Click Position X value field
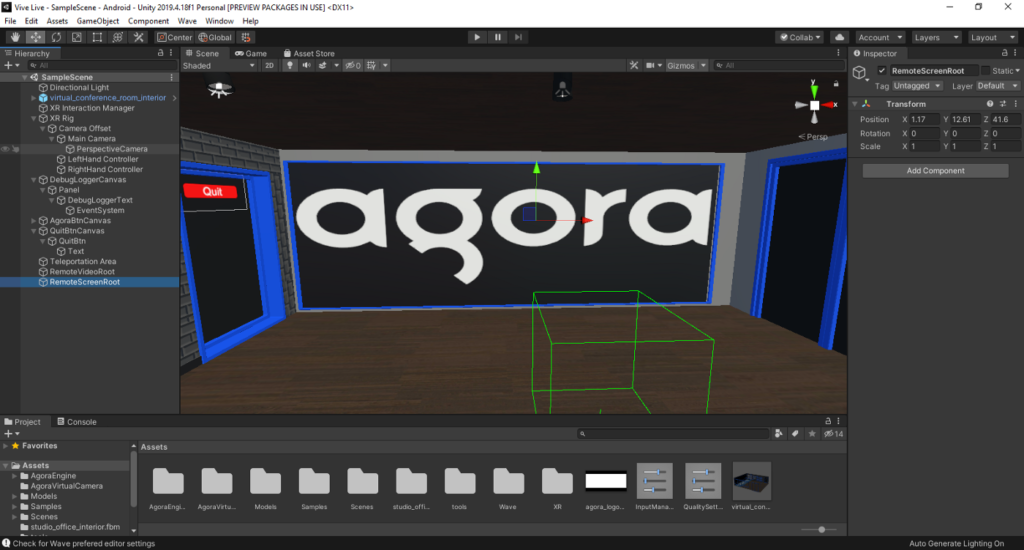 pyautogui.click(x=925, y=120)
